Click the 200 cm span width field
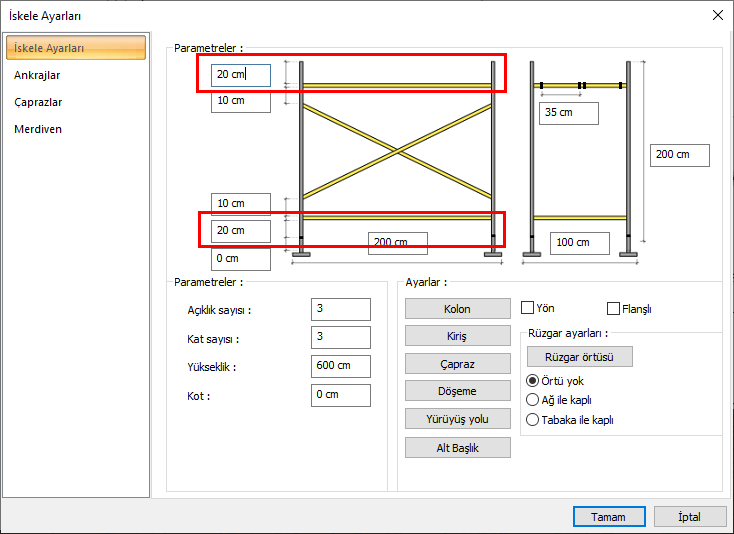Screen dimensions: 734x534 point(397,243)
